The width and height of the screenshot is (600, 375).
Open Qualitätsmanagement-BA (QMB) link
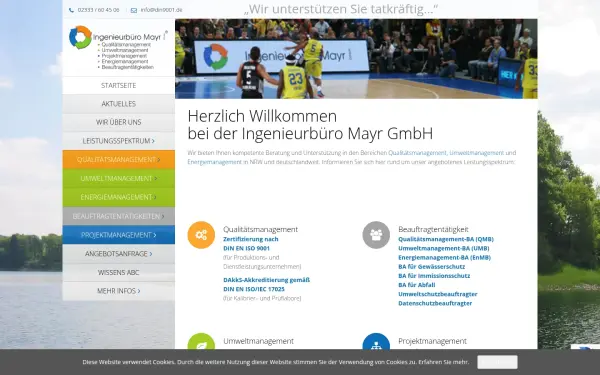[446, 239]
